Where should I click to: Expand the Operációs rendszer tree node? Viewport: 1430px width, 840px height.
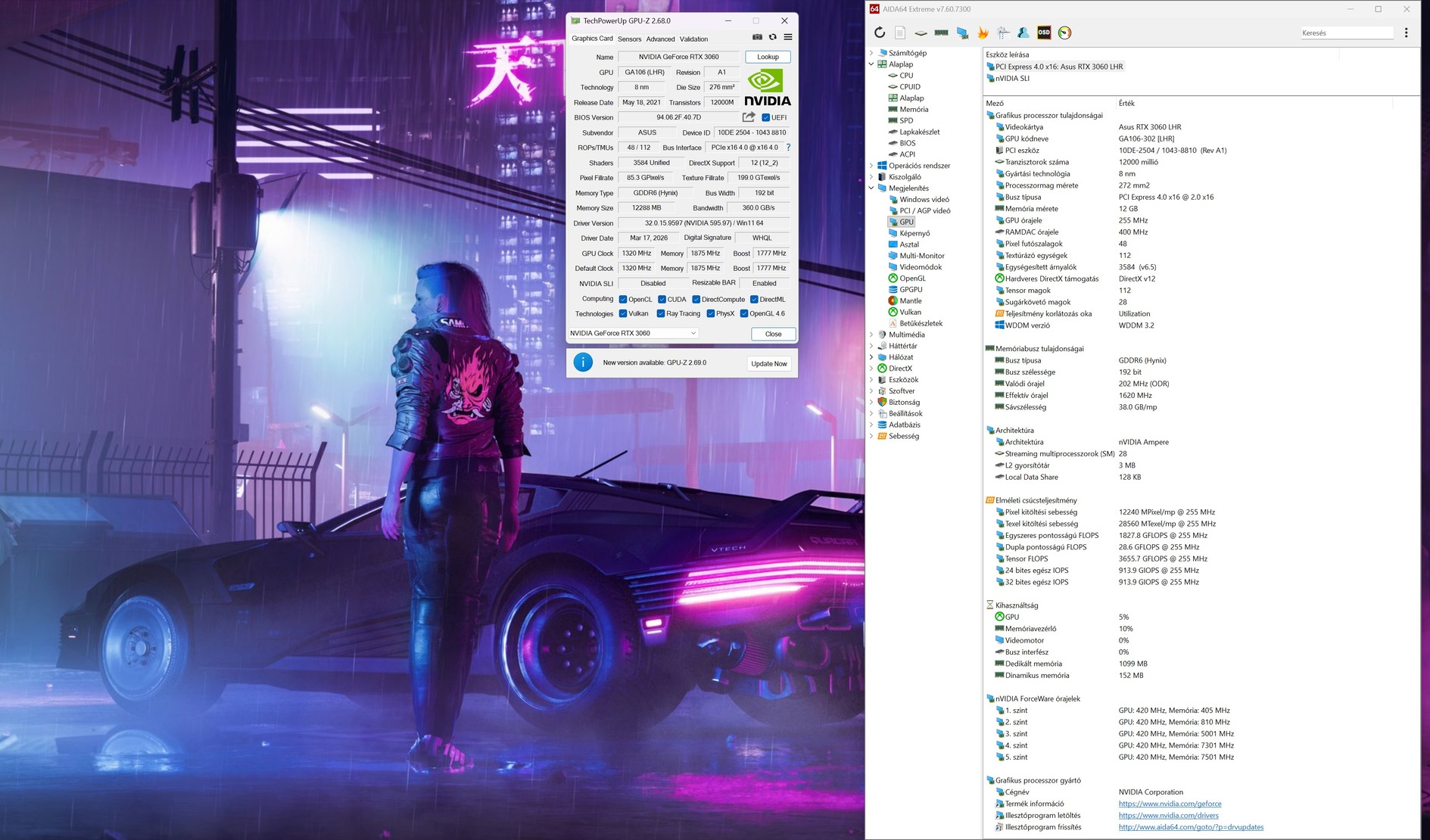point(871,166)
